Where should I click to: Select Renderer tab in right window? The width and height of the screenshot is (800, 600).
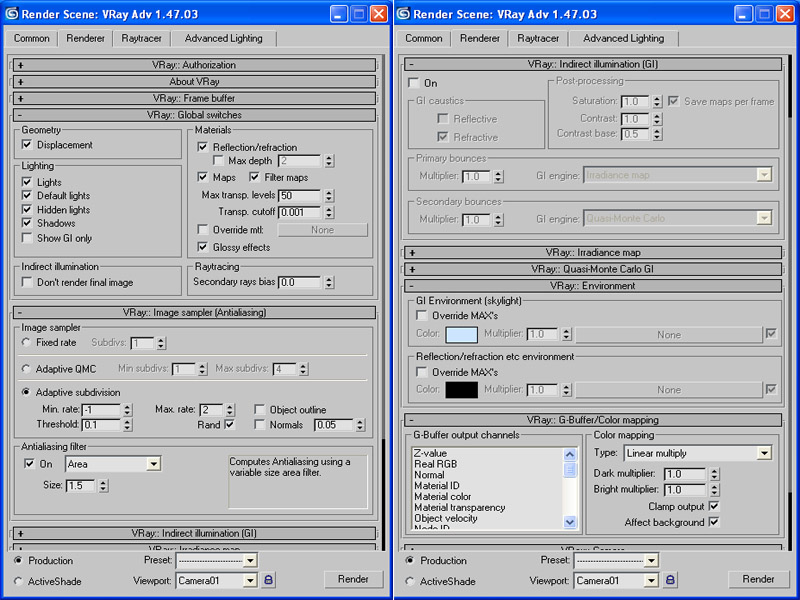[x=480, y=38]
